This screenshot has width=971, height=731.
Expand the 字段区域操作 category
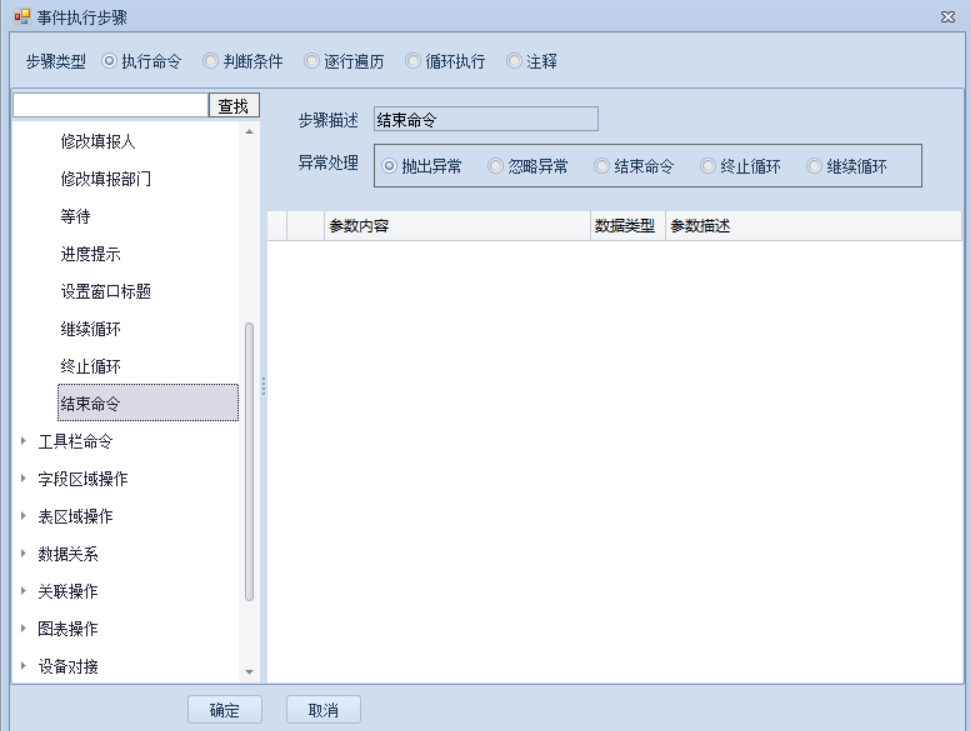[x=23, y=479]
